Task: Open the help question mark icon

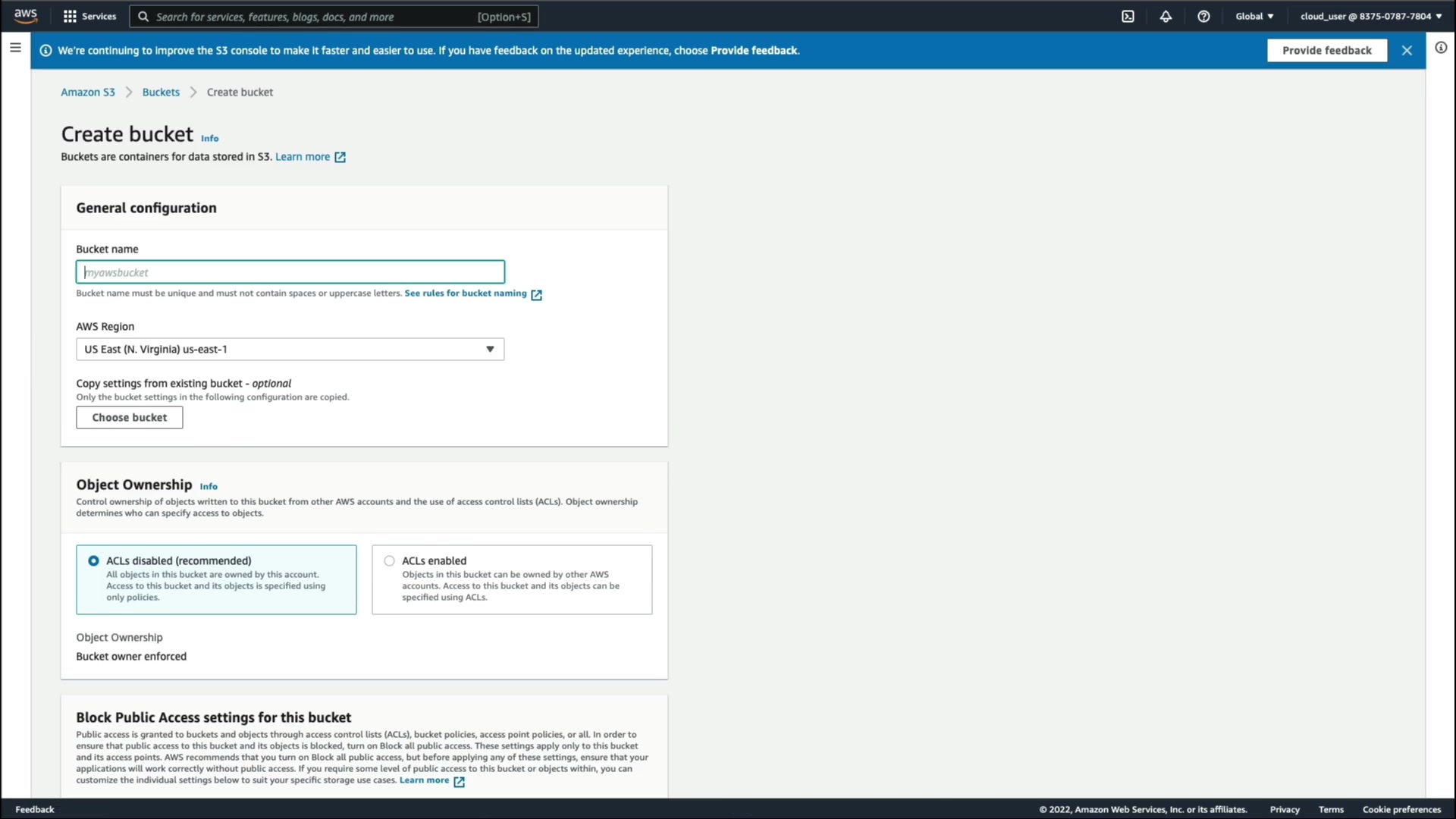Action: [x=1203, y=16]
